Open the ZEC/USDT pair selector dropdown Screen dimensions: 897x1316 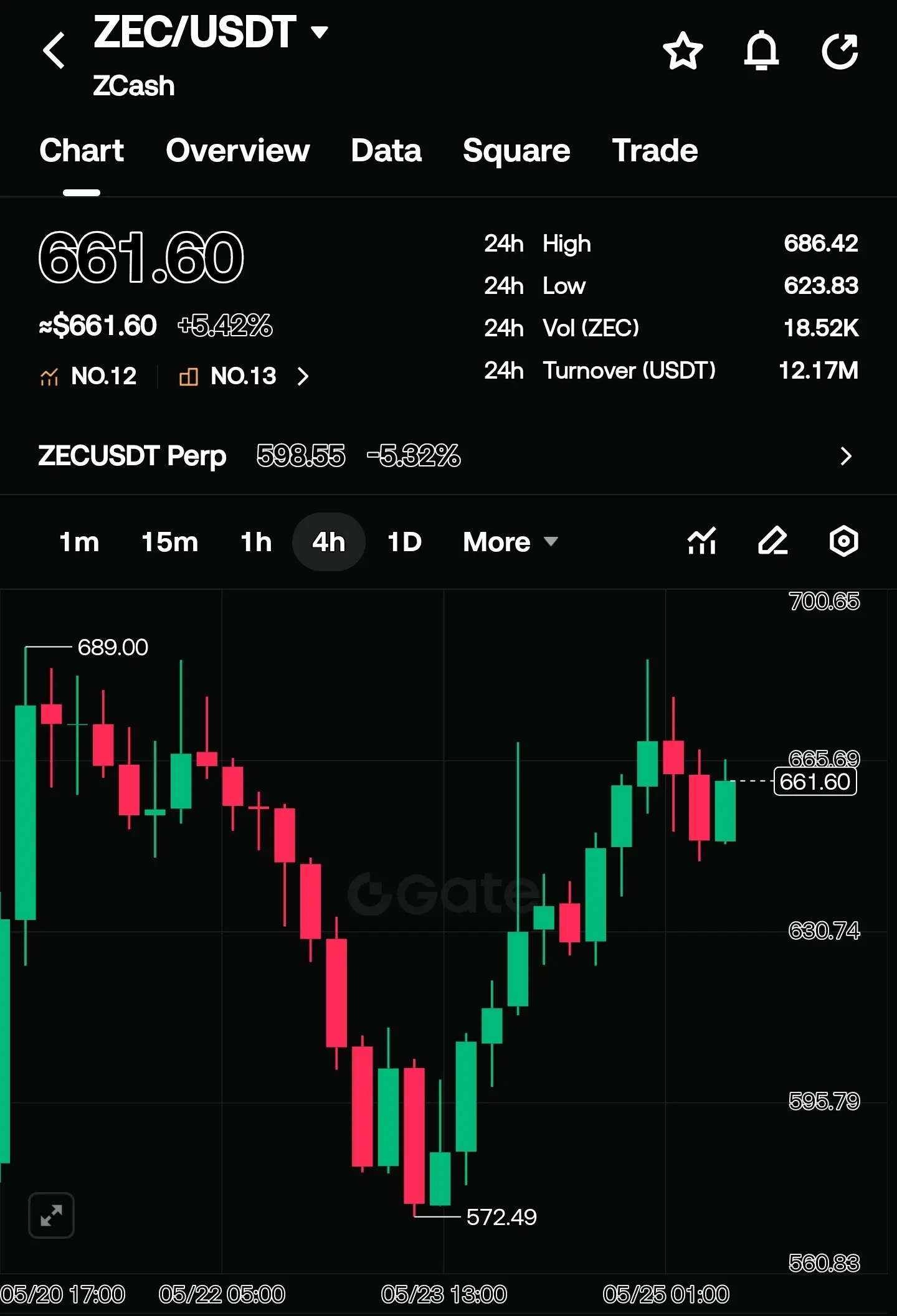click(211, 32)
